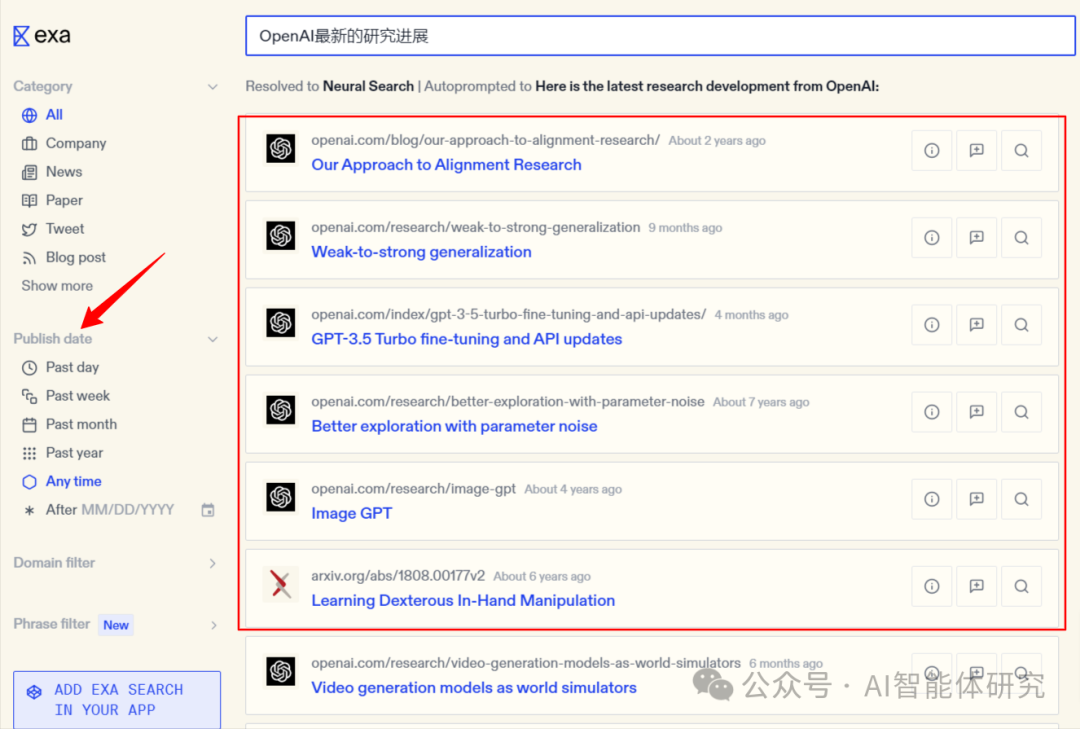
Task: Show info for GPT-3.5 Turbo fine-tuning result
Action: (x=931, y=325)
